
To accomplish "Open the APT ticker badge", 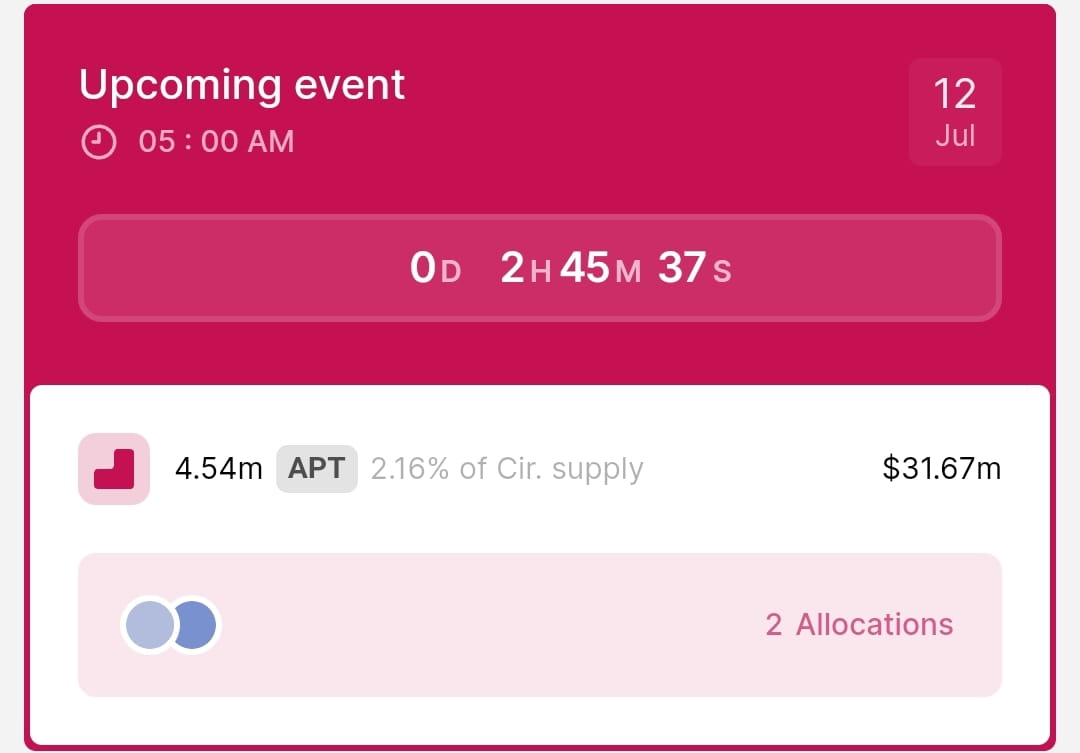I will coord(317,468).
